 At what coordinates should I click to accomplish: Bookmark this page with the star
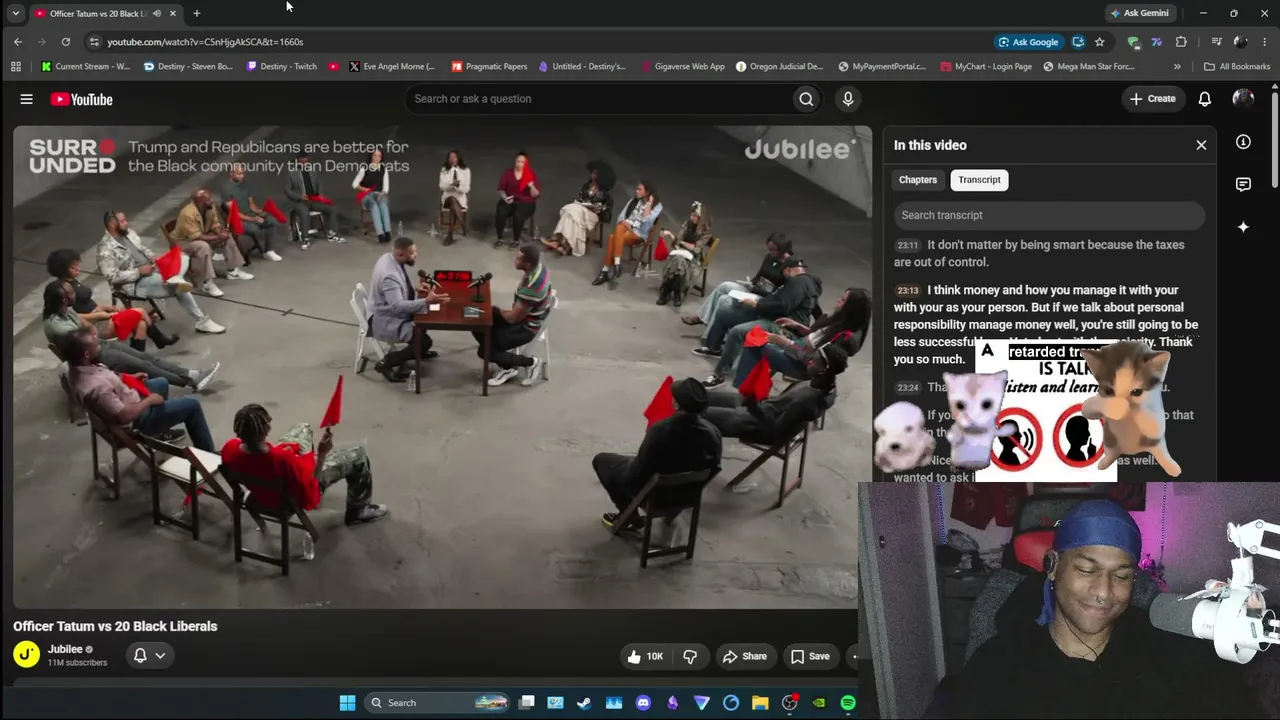[1100, 42]
